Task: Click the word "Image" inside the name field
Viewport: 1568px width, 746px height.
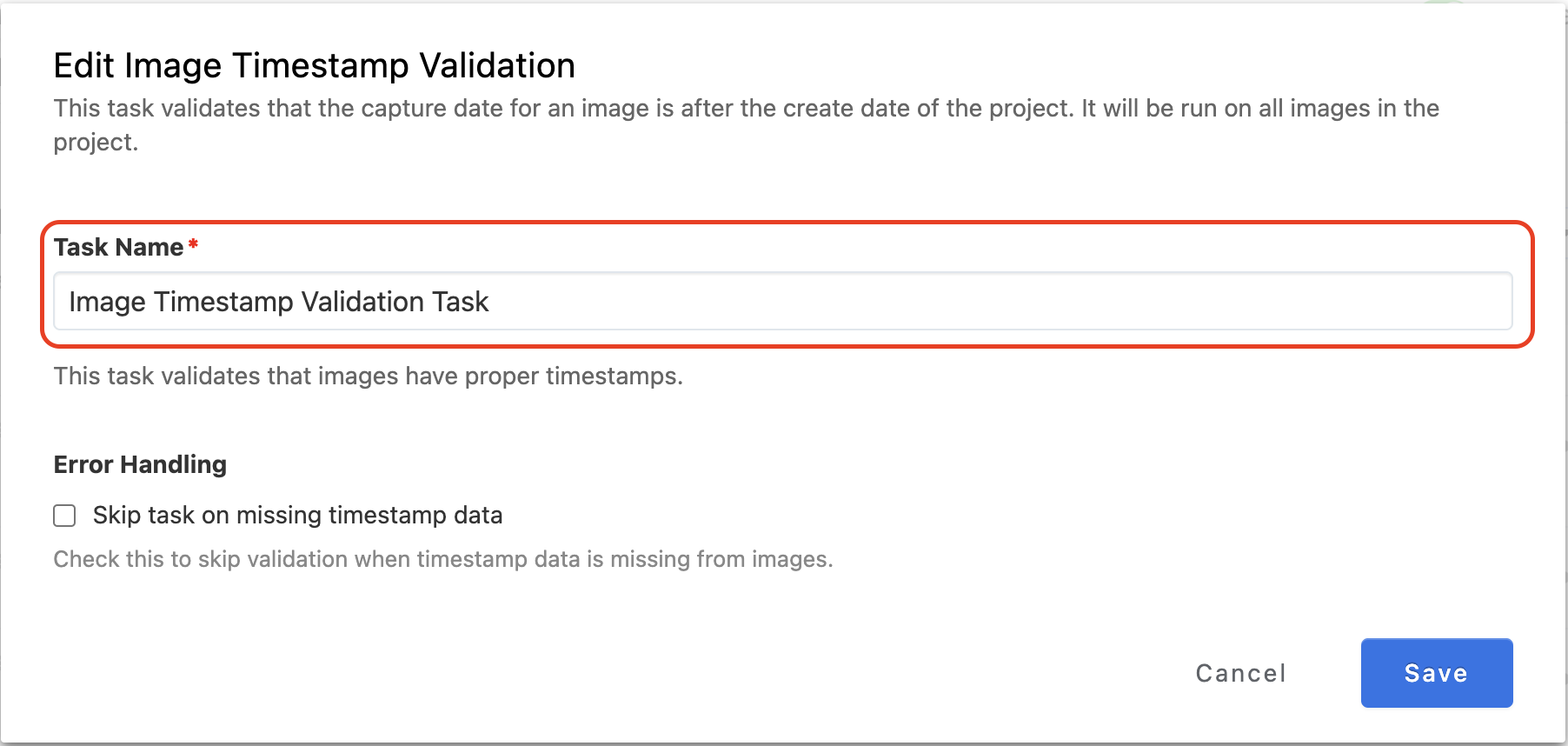Action: (107, 302)
